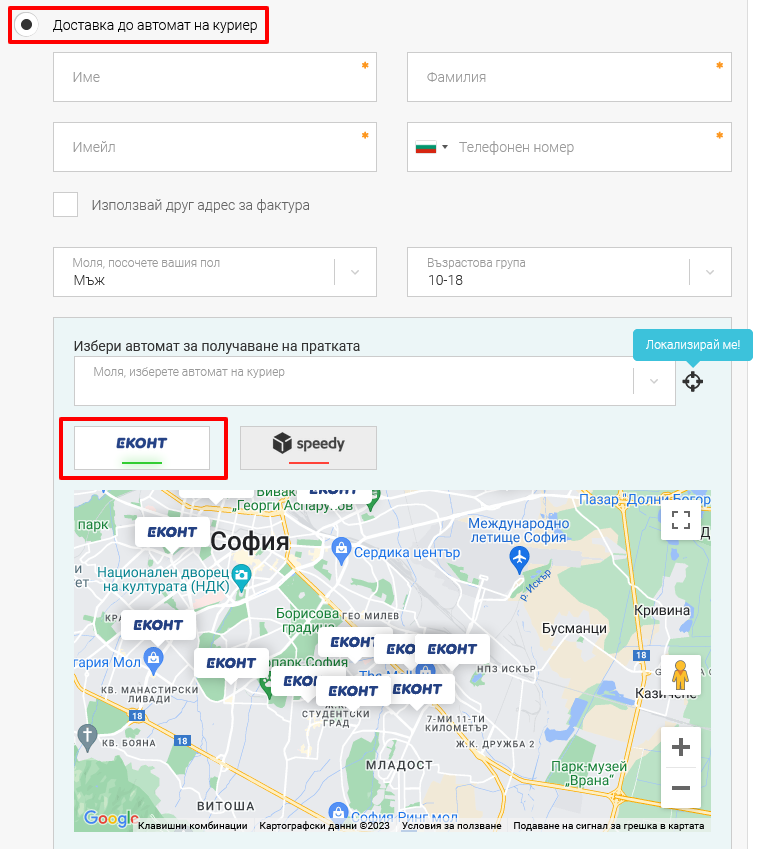Click the Street View pegman icon
Screen dimensions: 757x849
coord(681,675)
